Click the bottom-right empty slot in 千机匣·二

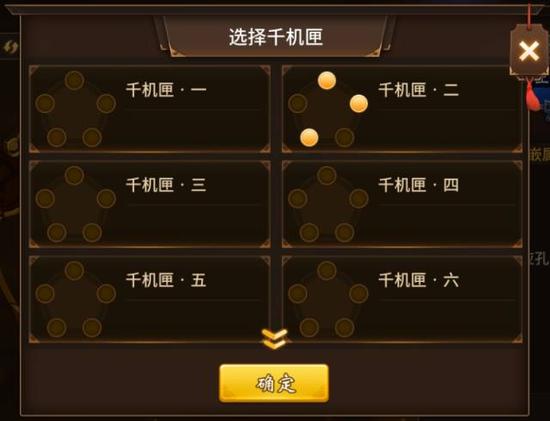click(344, 137)
